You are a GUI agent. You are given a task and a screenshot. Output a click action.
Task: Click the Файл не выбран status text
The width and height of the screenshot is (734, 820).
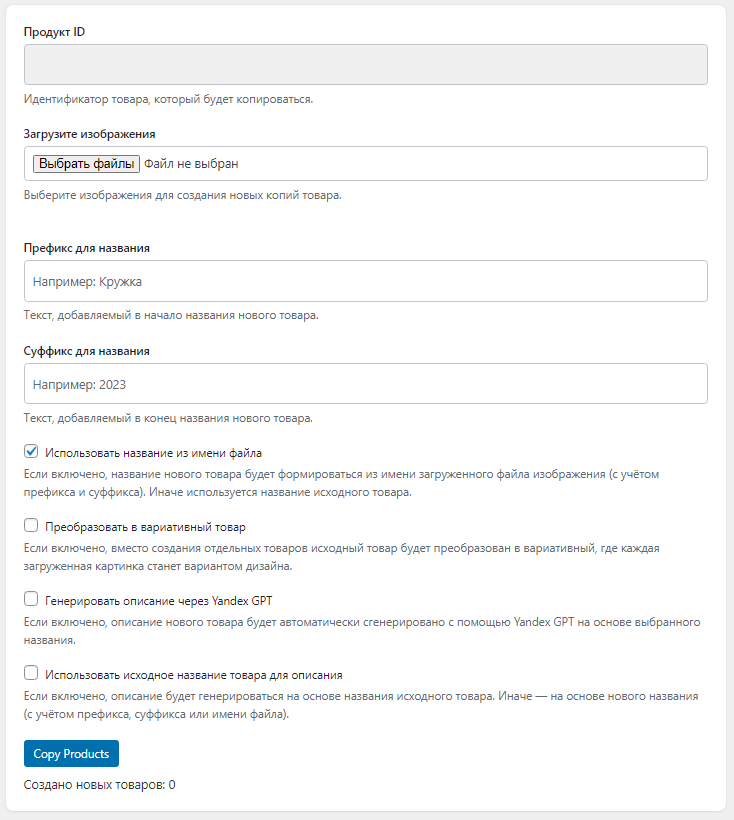[192, 163]
